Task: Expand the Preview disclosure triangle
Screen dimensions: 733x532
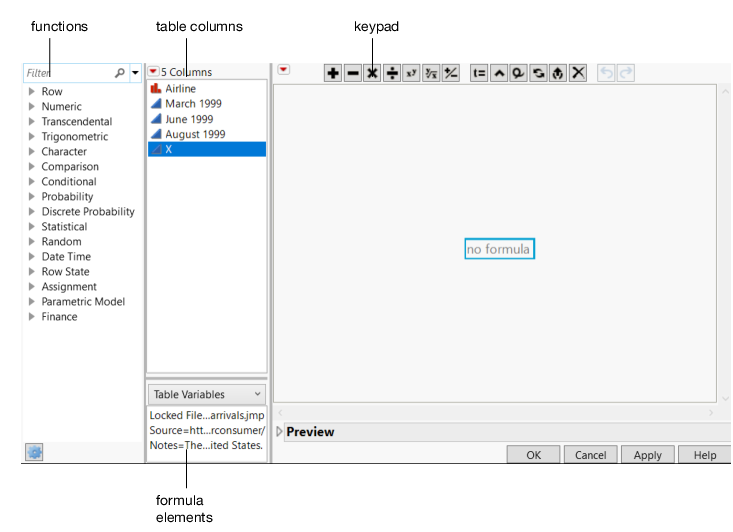Action: tap(280, 431)
